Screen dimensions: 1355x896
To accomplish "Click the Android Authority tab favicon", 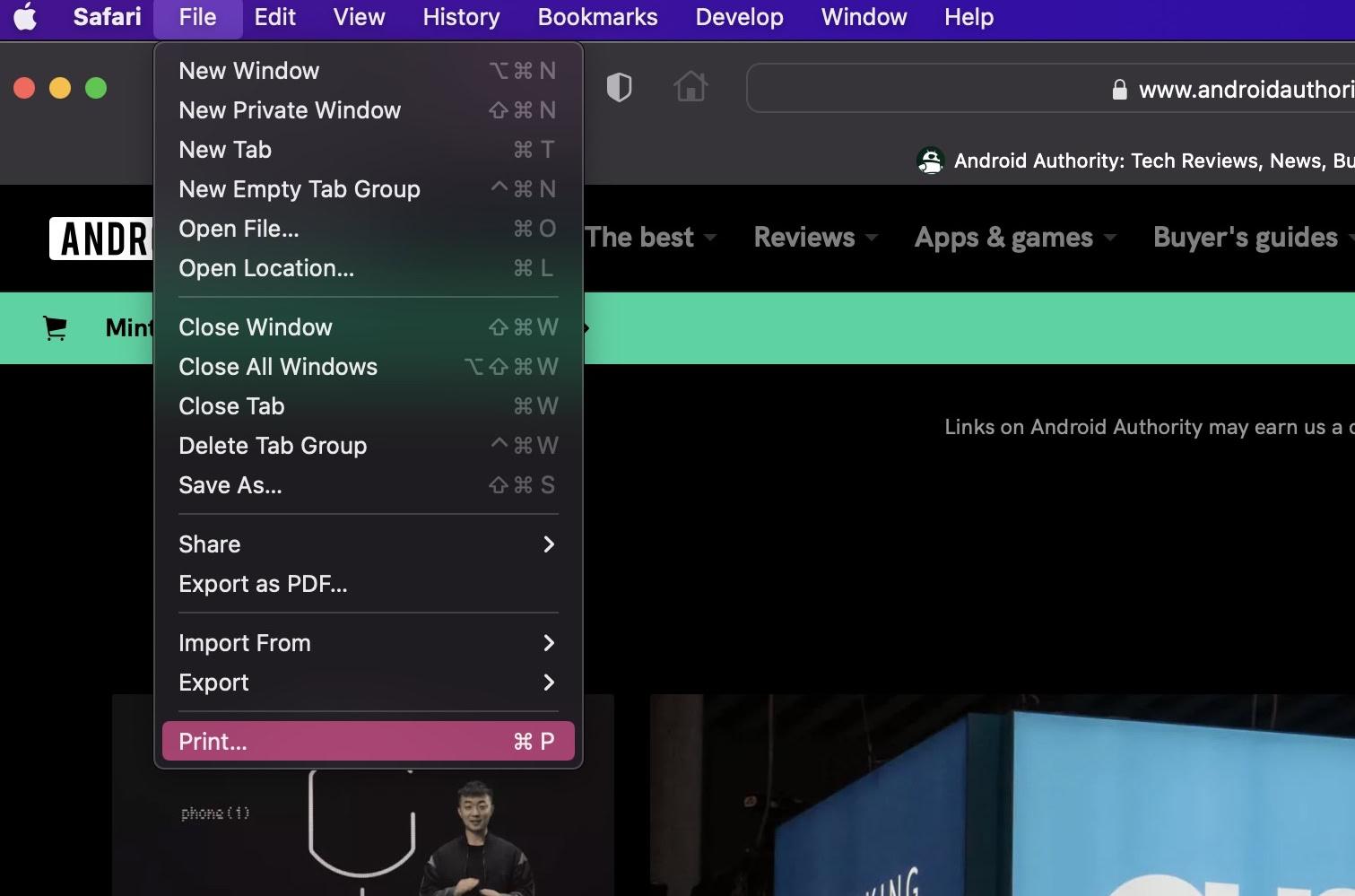I will tap(931, 161).
